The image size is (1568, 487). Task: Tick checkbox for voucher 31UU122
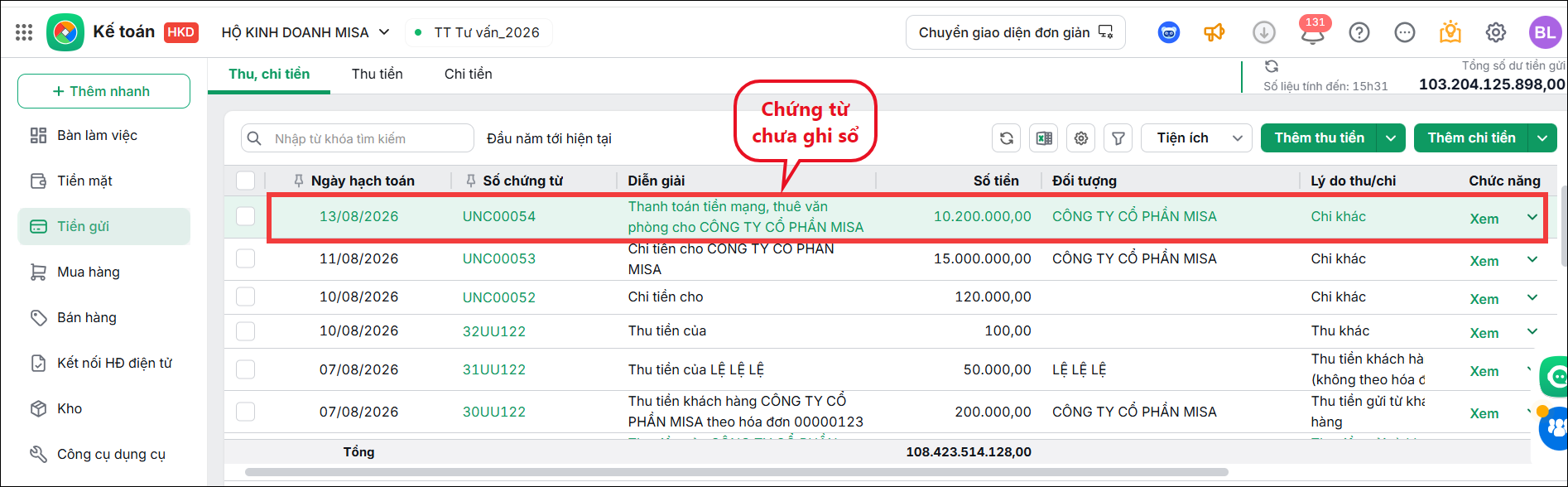point(245,369)
